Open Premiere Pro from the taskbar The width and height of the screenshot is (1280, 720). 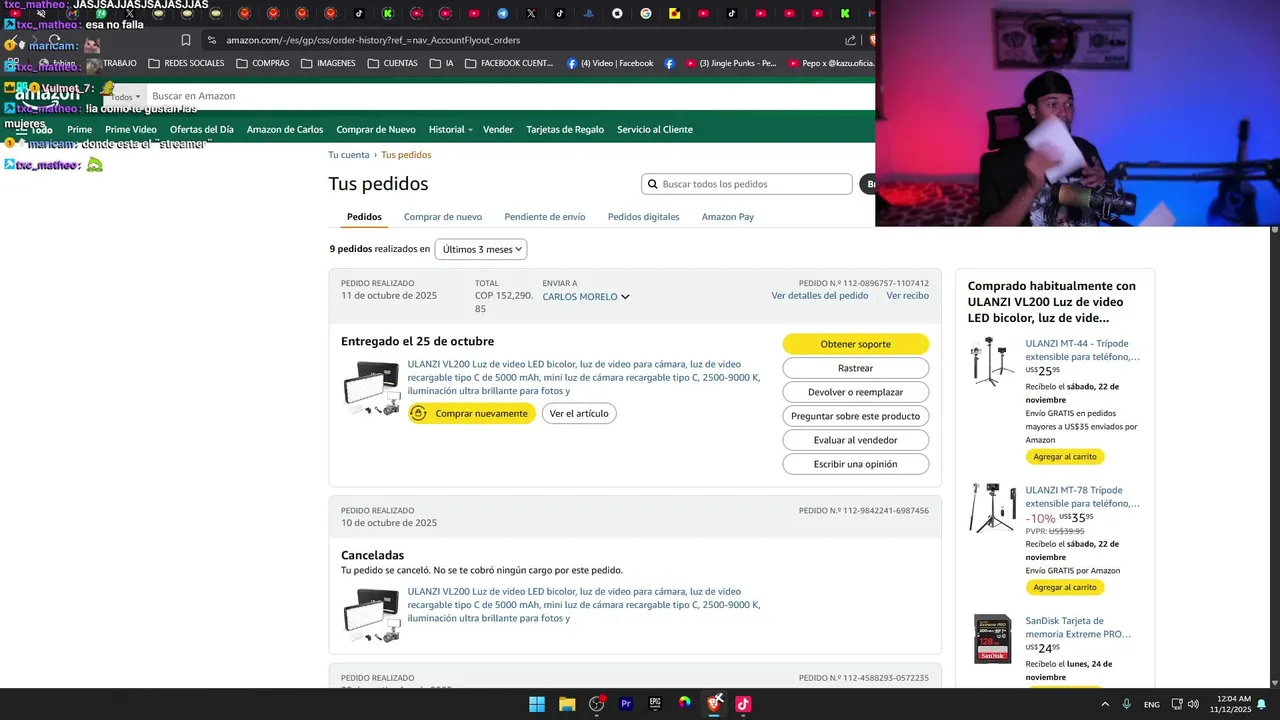point(626,704)
